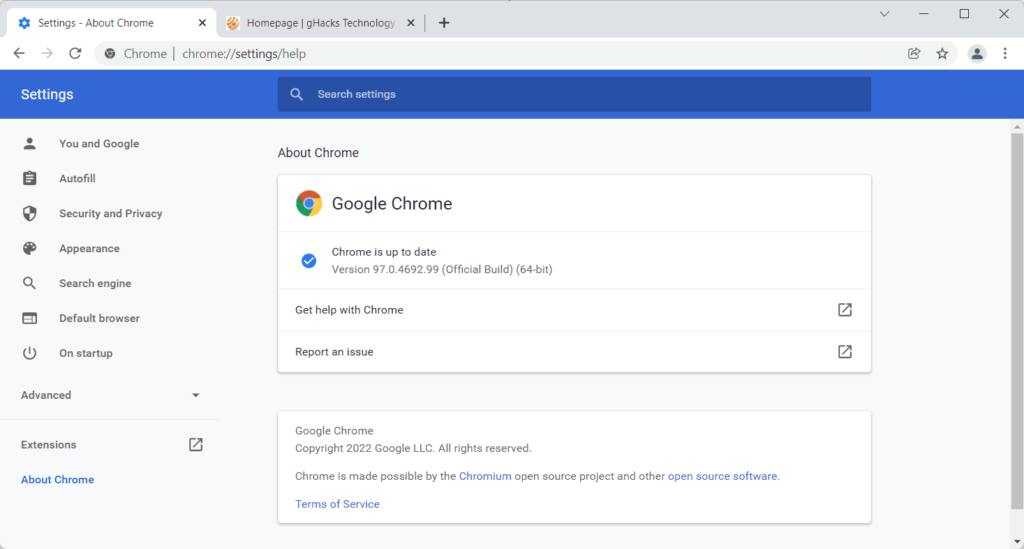This screenshot has width=1024, height=549.
Task: Click the site info icon in address bar
Action: (x=110, y=54)
